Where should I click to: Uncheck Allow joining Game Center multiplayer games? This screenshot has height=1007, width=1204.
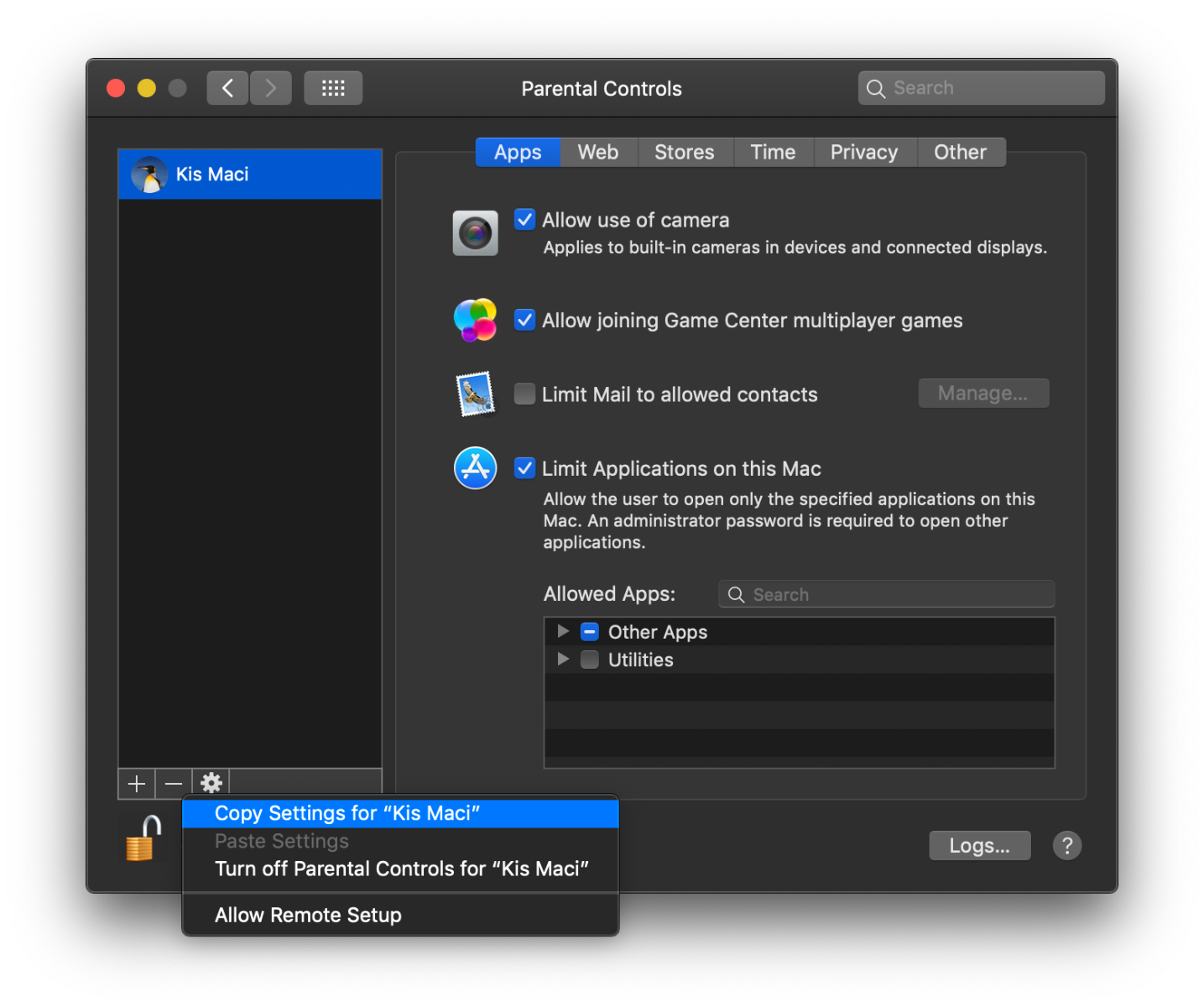coord(524,320)
